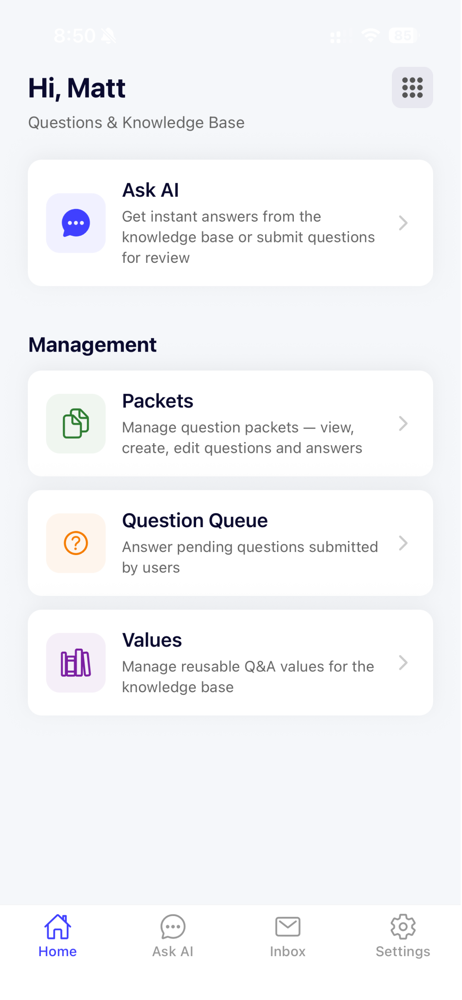462x1000 pixels.
Task: Tap the Ask AI chat bubble icon
Action: [76, 224]
